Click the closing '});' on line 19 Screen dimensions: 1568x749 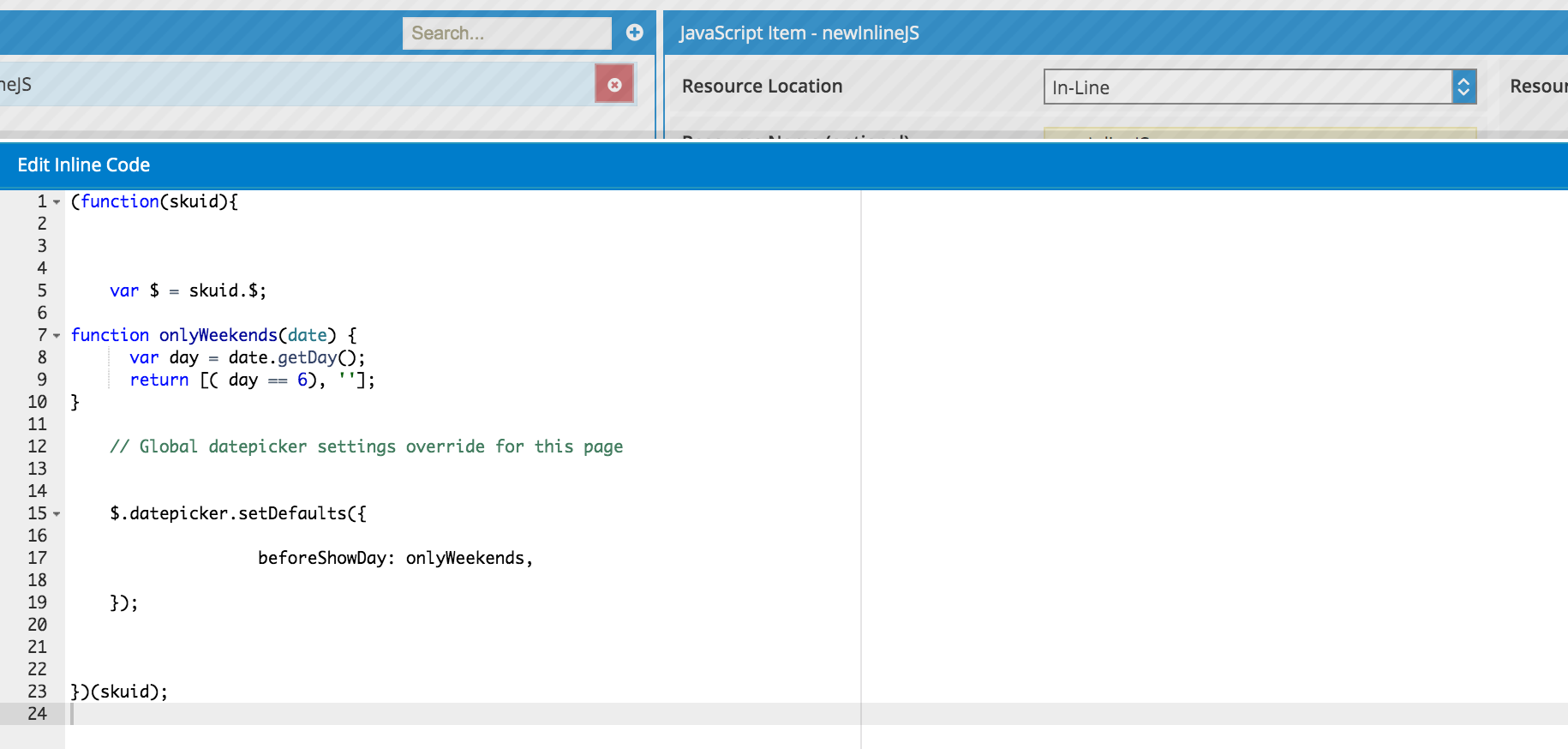click(x=123, y=602)
